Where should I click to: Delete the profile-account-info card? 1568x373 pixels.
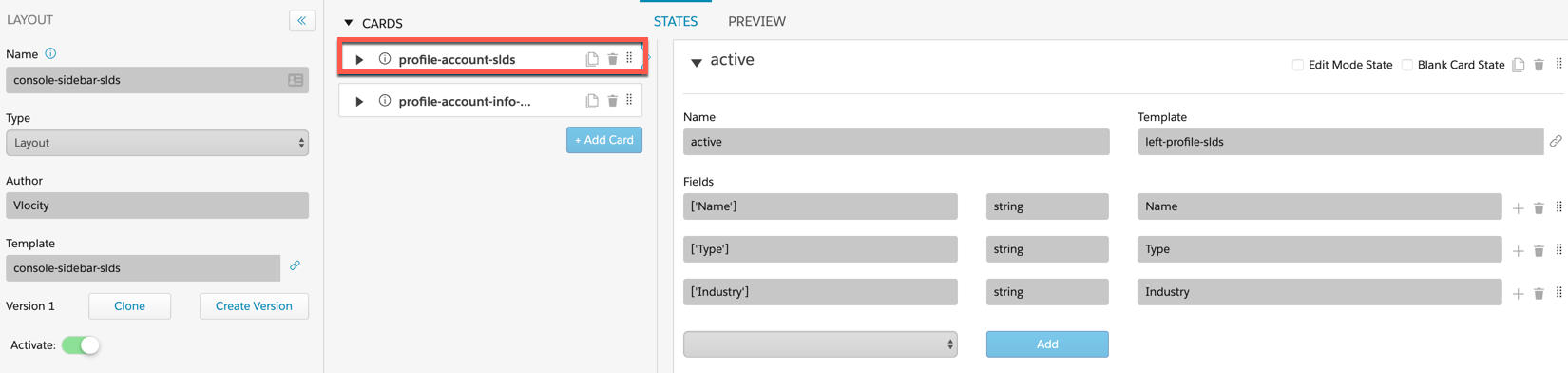pos(613,101)
